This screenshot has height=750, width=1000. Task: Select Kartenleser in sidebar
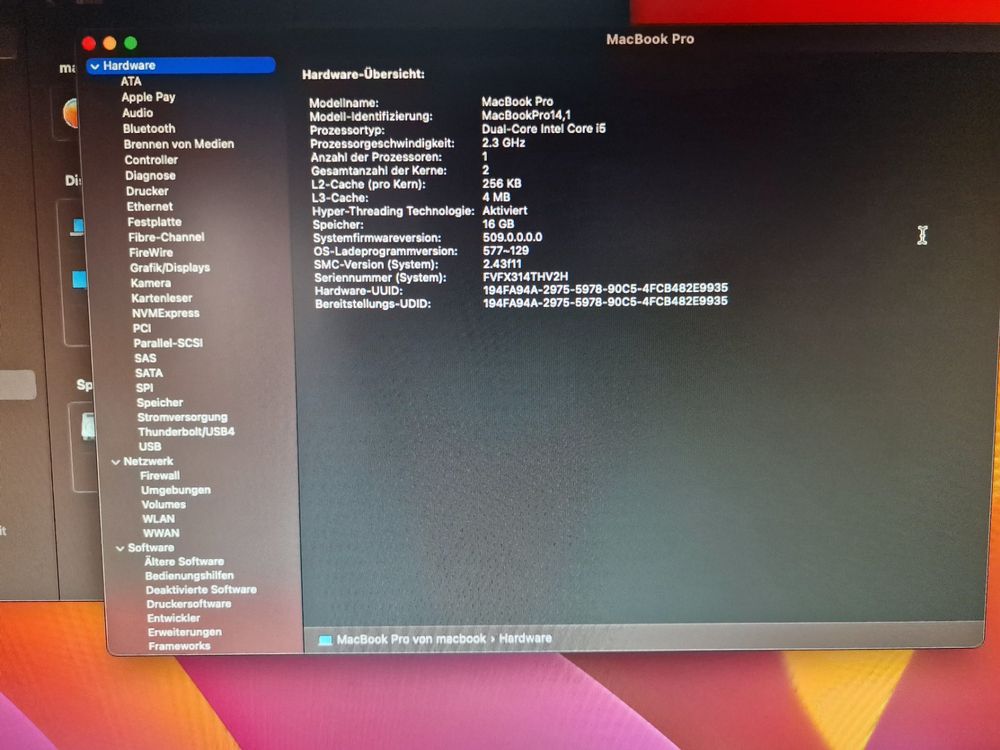(162, 298)
